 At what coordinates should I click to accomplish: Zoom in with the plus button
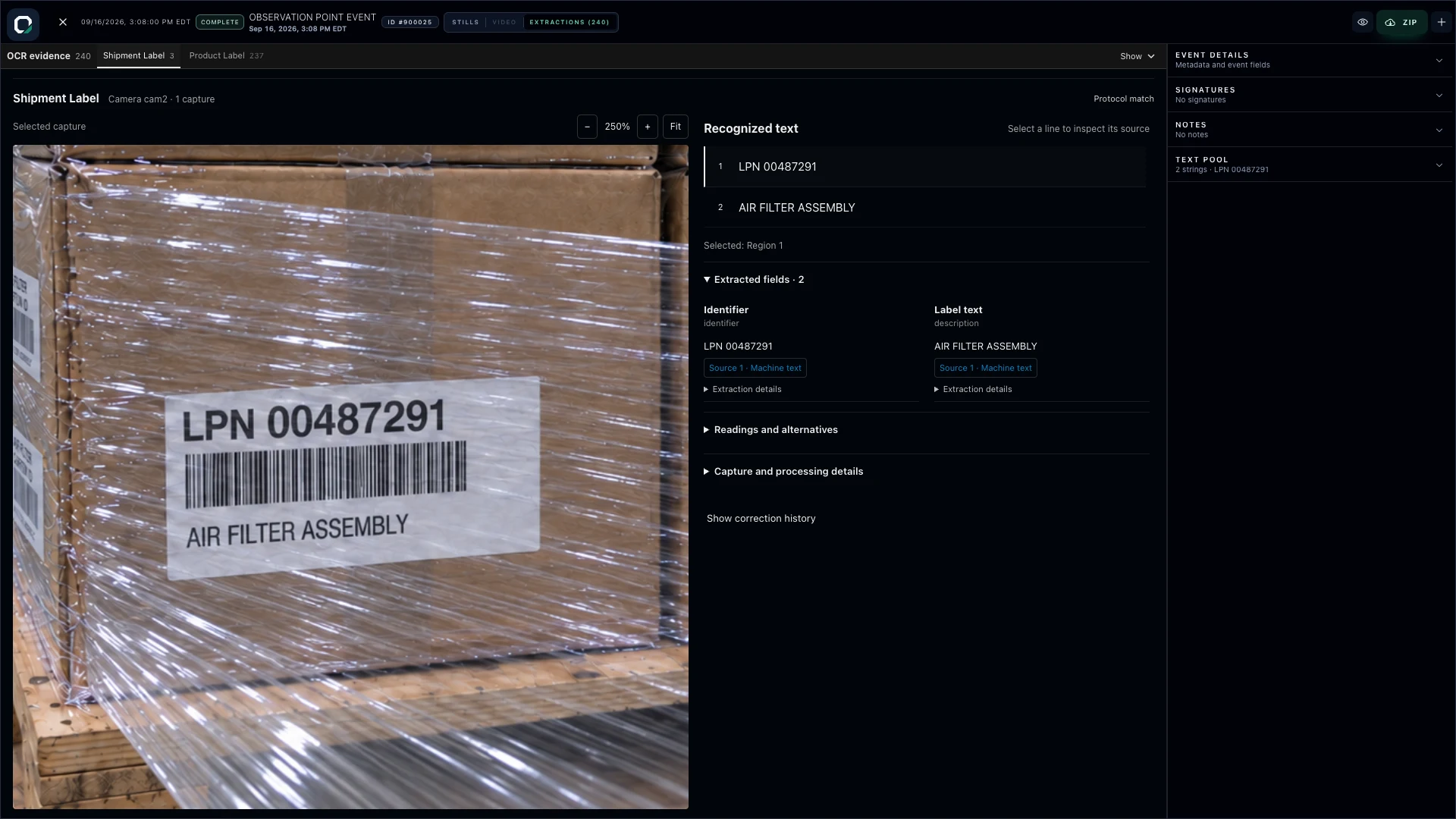648,127
